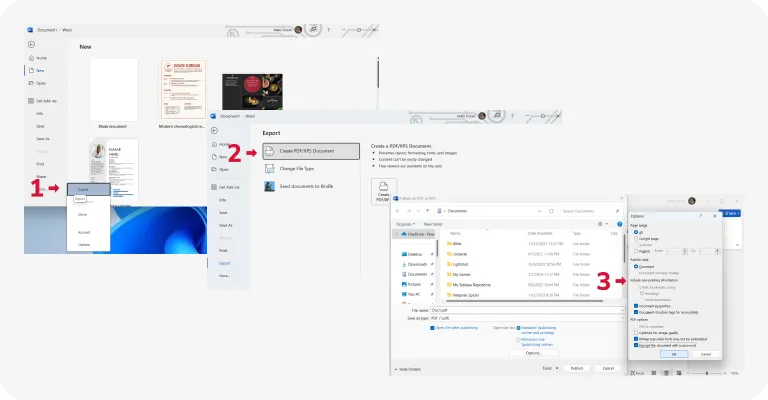Select Desktop in the Publish dialog navigation pane

[x=414, y=254]
